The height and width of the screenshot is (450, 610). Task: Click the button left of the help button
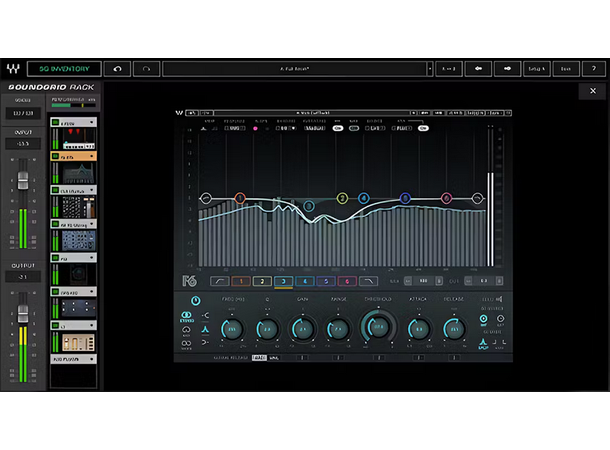point(566,69)
